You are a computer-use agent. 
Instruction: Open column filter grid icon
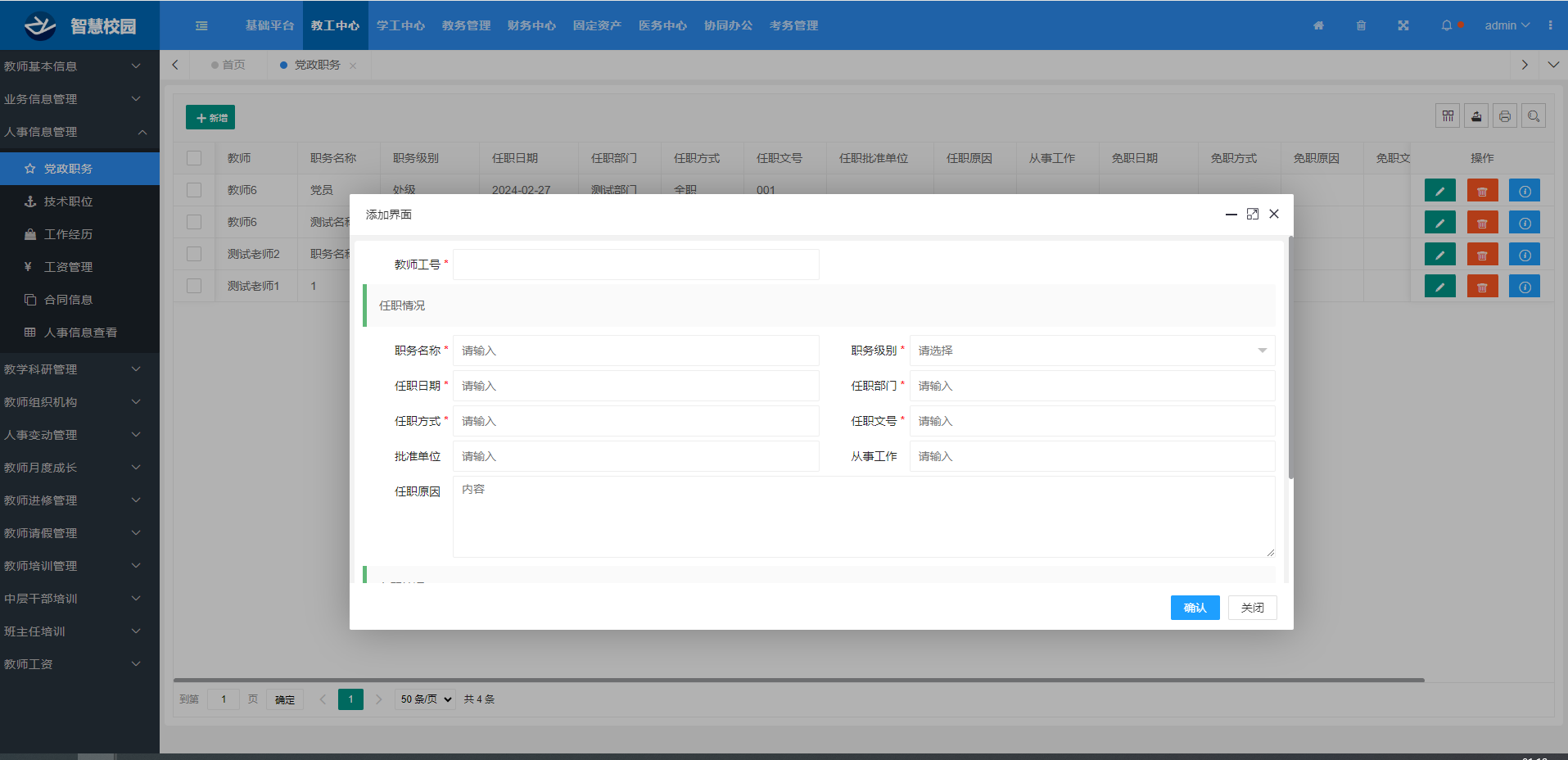pyautogui.click(x=1448, y=116)
